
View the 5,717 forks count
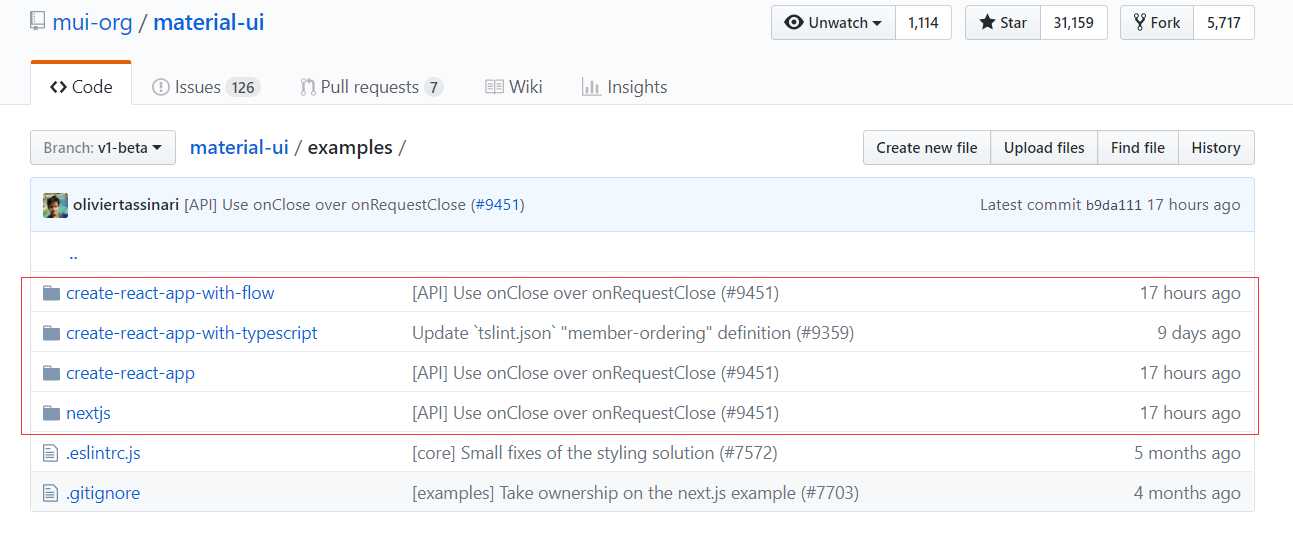pos(1224,23)
